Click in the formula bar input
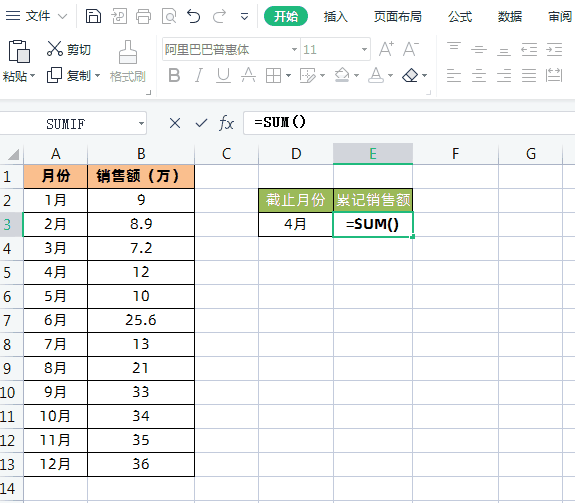The image size is (575, 503). point(409,122)
